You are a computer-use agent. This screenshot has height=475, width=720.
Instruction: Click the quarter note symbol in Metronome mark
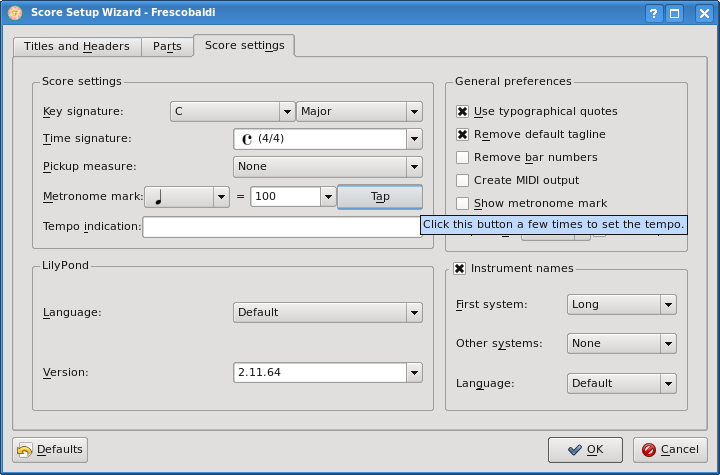[159, 198]
